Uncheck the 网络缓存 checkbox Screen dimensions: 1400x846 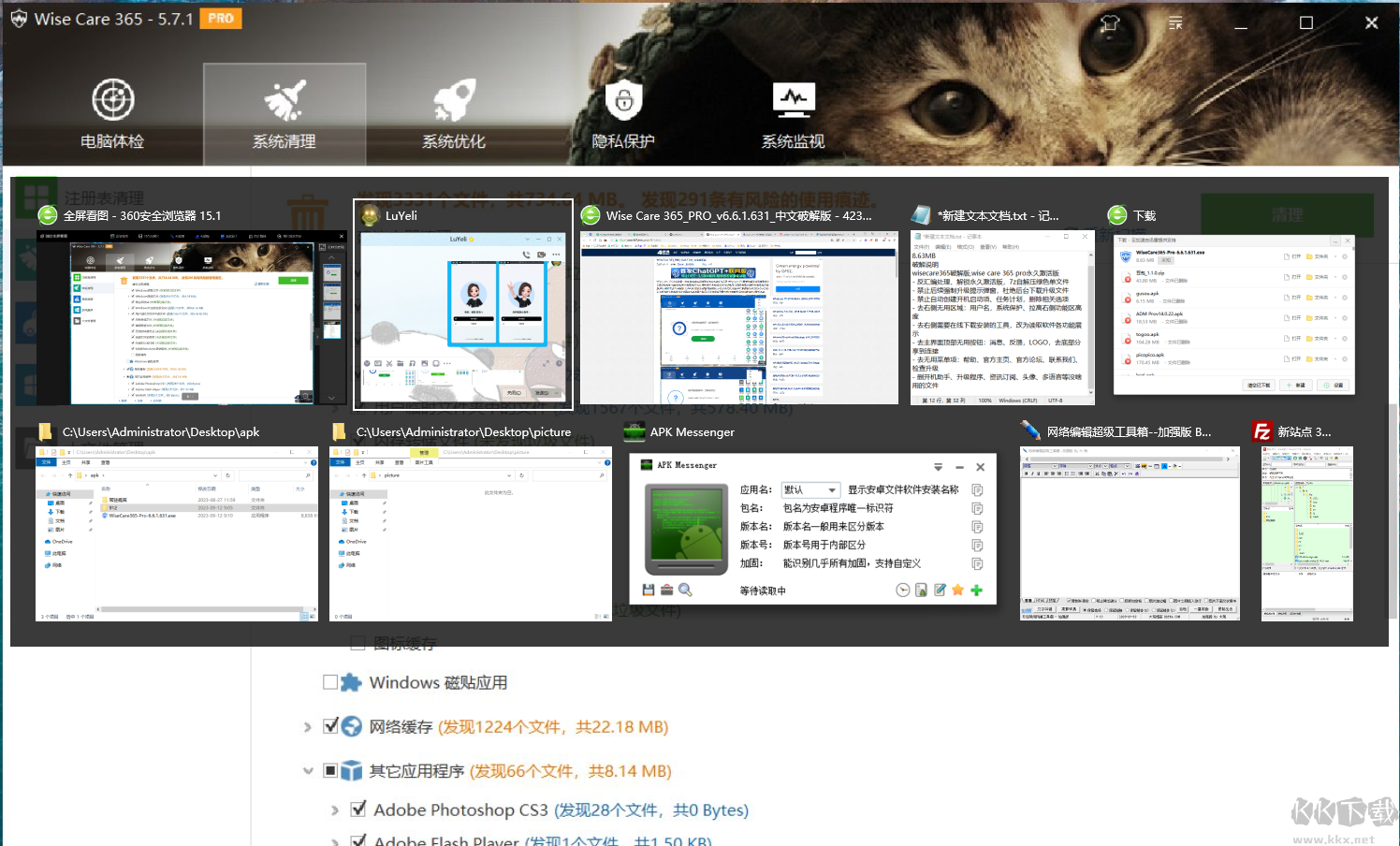click(329, 725)
